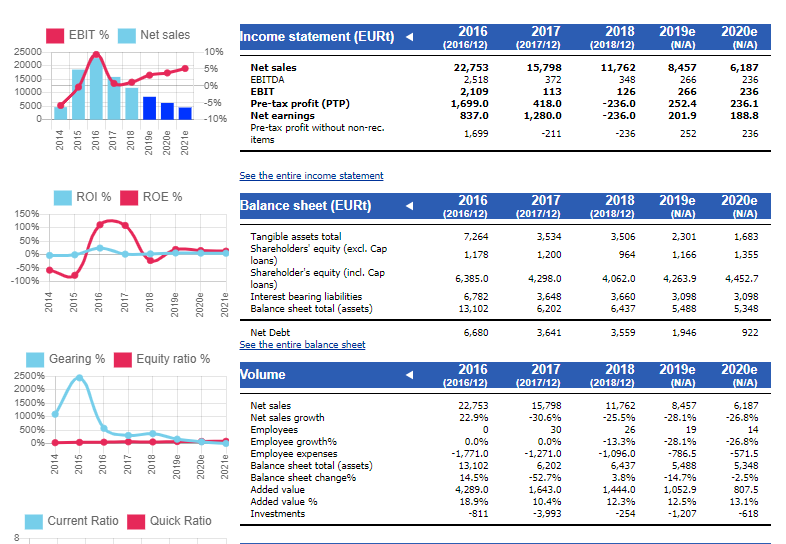Open 'See the entire income statement' link
786x544 pixels.
311,176
